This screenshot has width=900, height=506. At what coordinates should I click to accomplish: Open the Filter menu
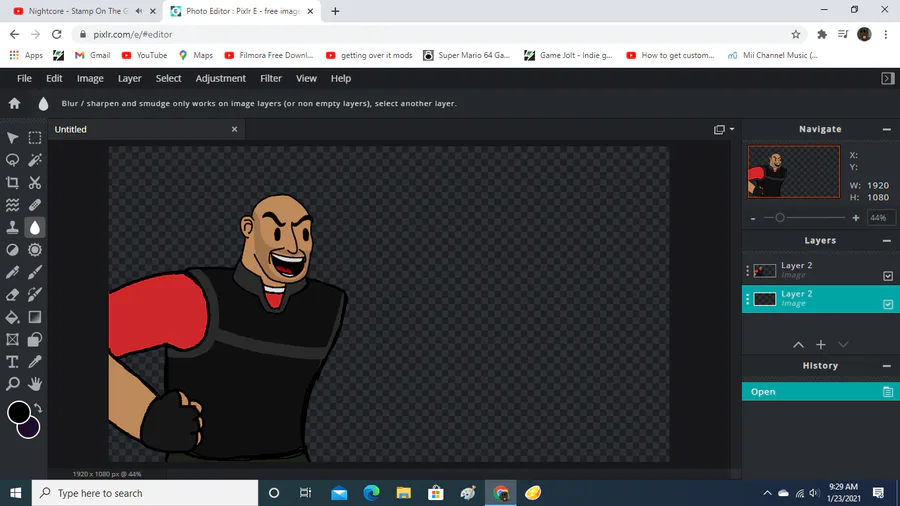point(271,79)
